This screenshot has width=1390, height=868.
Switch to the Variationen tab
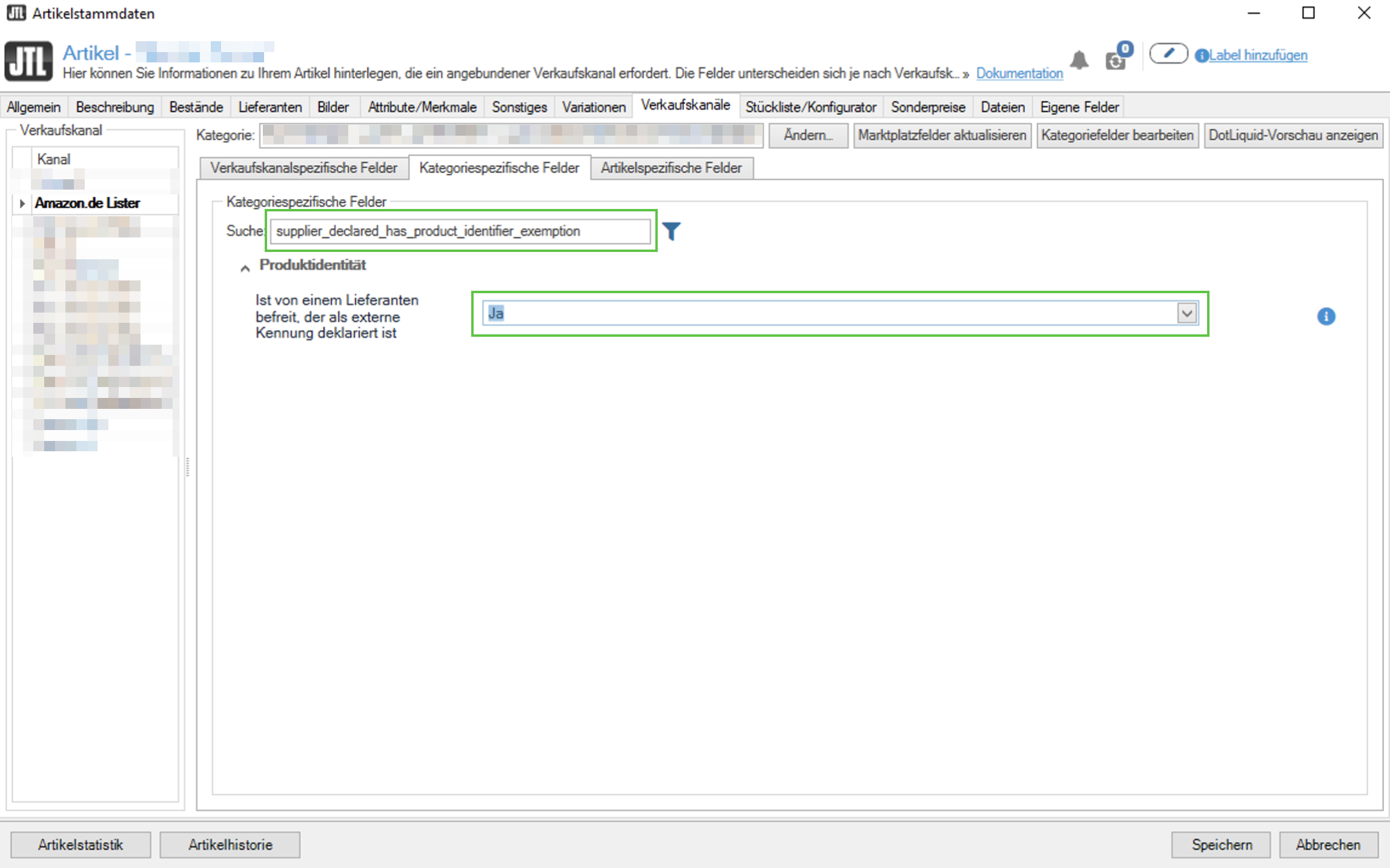click(594, 107)
